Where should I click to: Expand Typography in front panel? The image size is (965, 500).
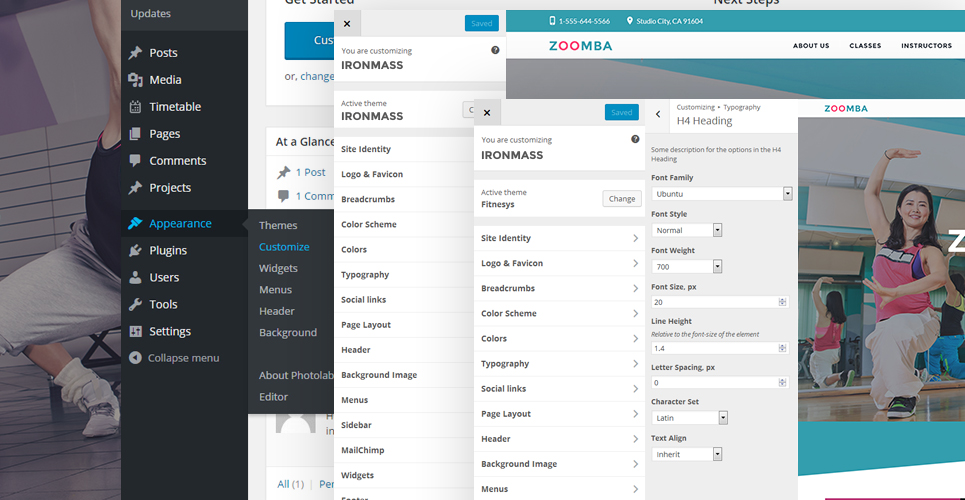coord(559,364)
